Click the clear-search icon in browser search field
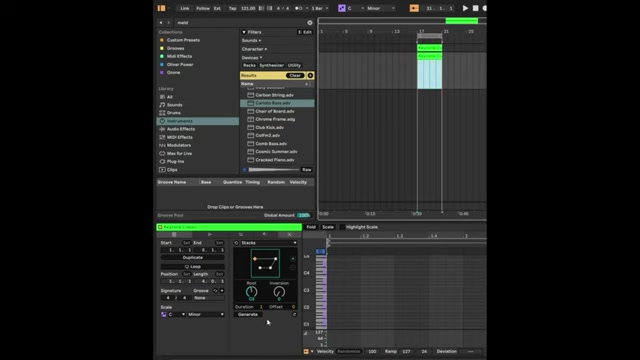 310,23
